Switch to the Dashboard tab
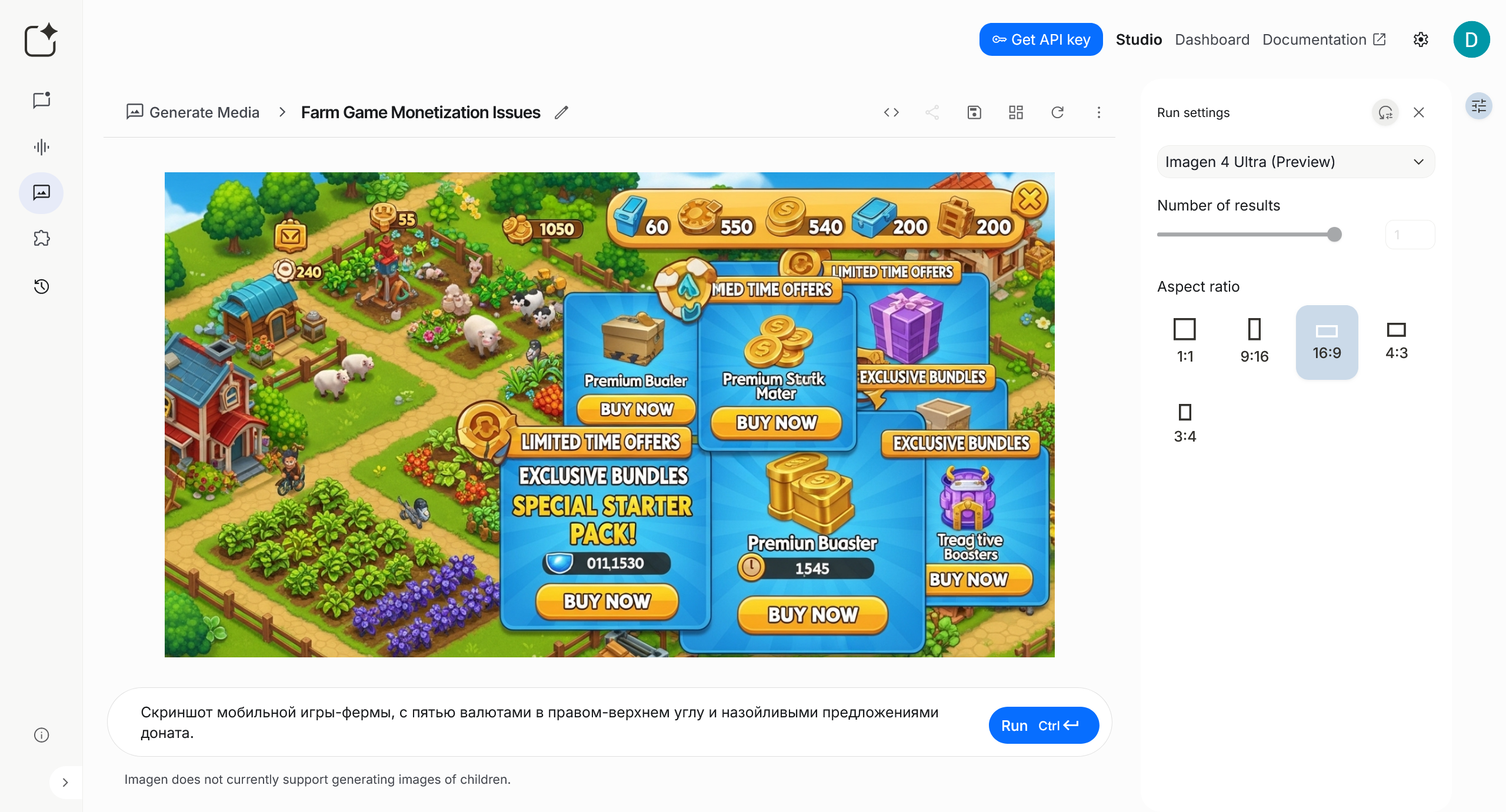Image resolution: width=1506 pixels, height=812 pixels. [x=1212, y=39]
